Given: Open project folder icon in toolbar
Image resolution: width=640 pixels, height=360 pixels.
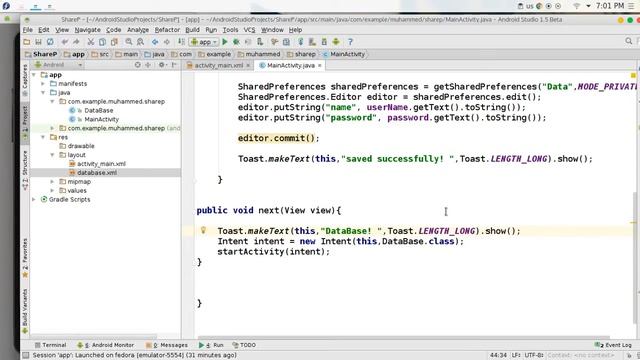Looking at the screenshot, I should click(x=27, y=42).
